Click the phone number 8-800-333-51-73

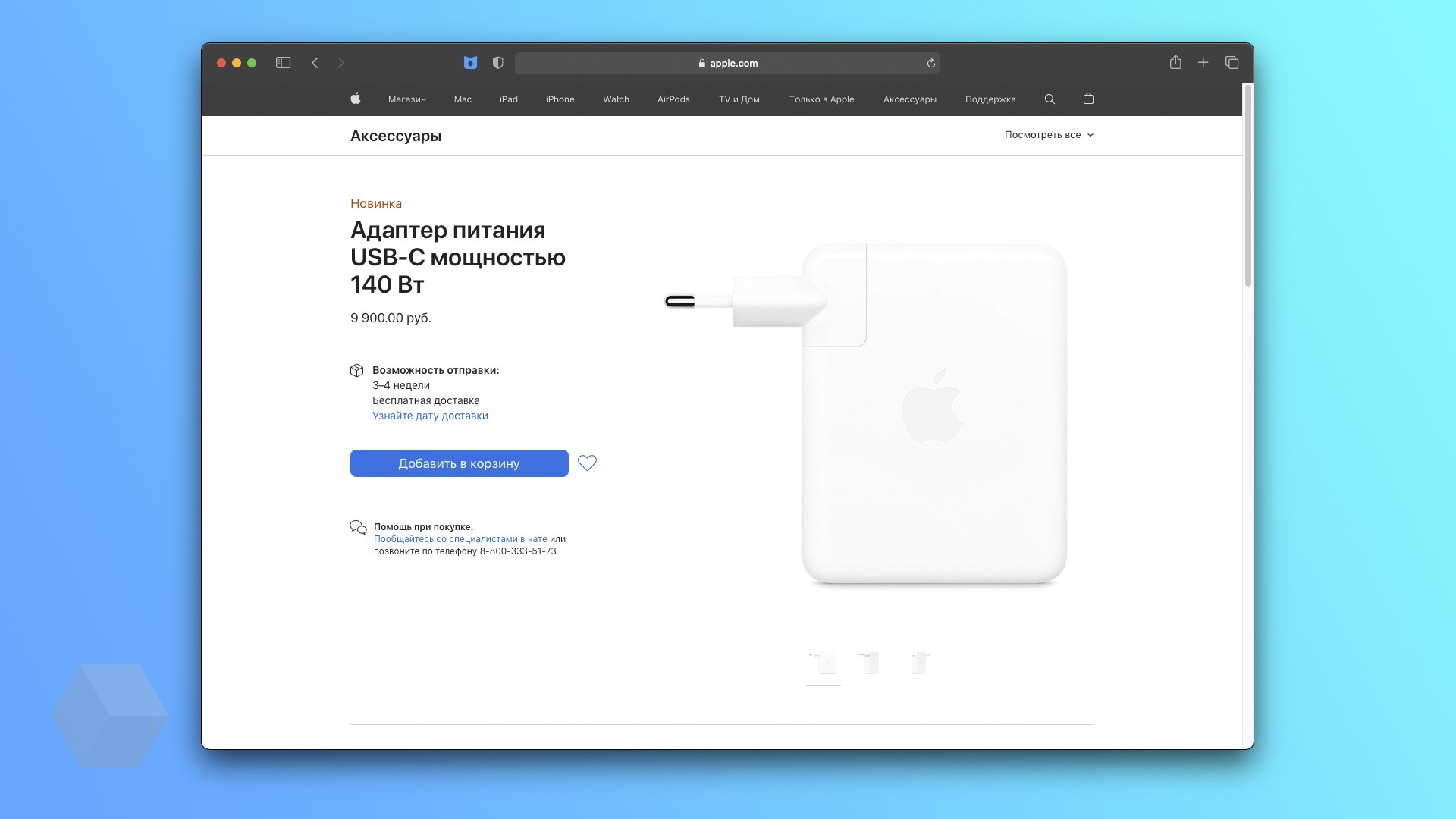[518, 551]
